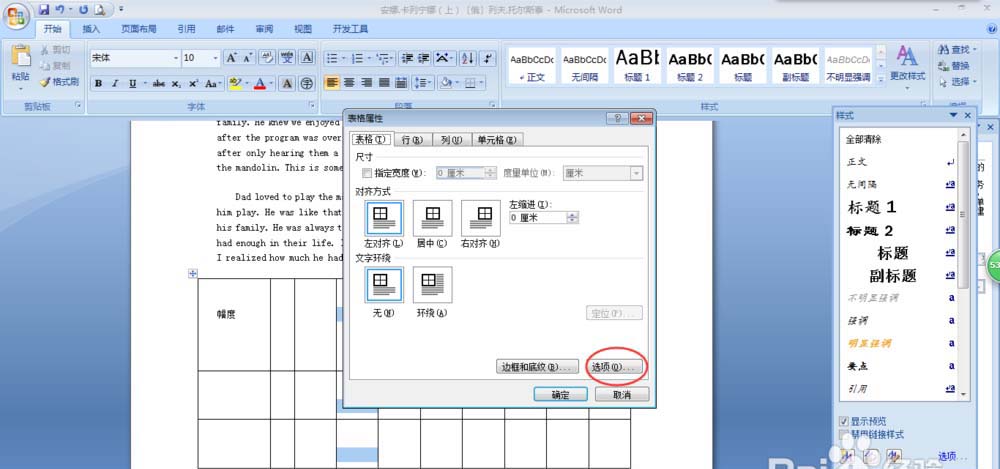Switch to the 页面布局 ribbon tab

pos(139,29)
